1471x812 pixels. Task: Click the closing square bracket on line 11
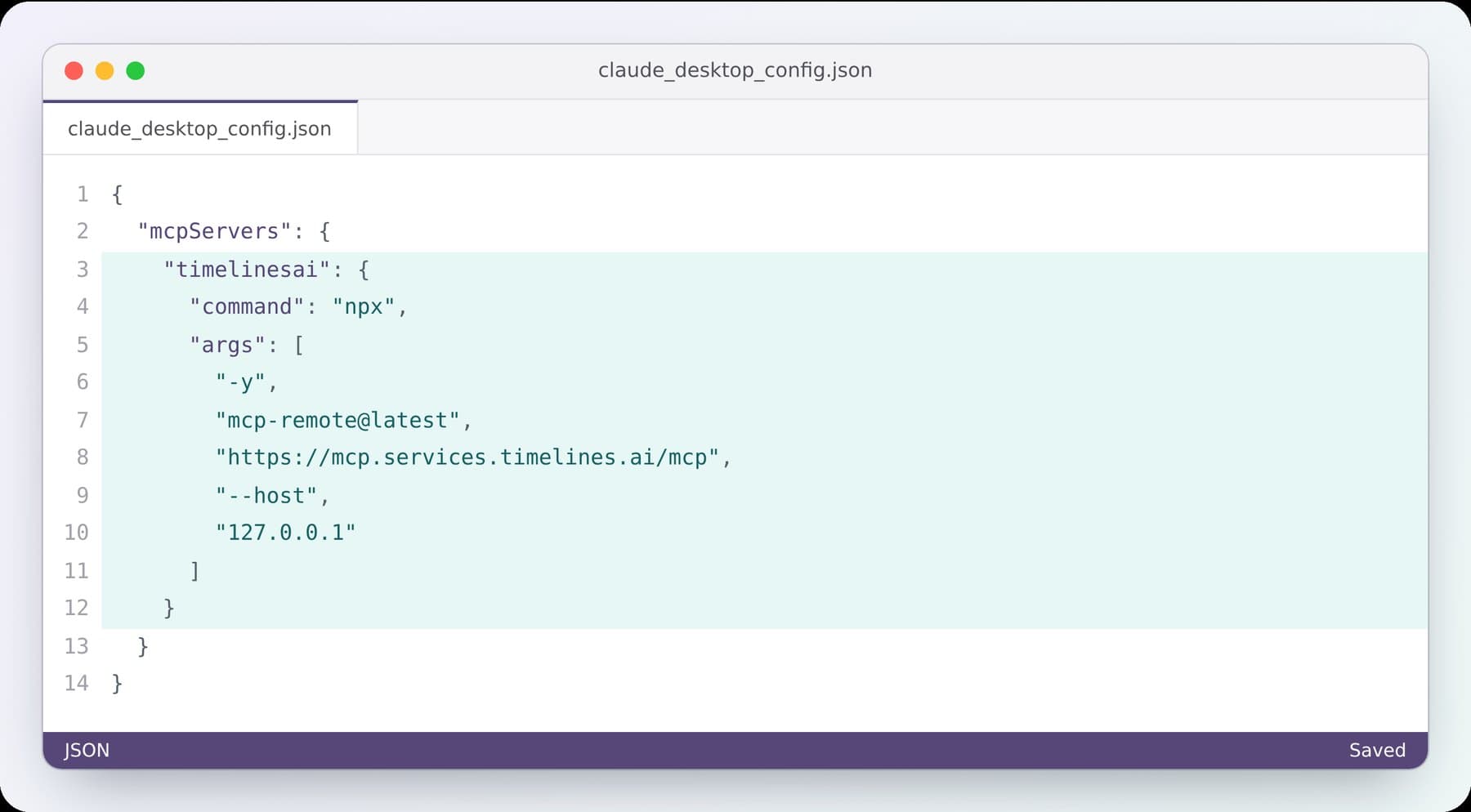coord(194,570)
